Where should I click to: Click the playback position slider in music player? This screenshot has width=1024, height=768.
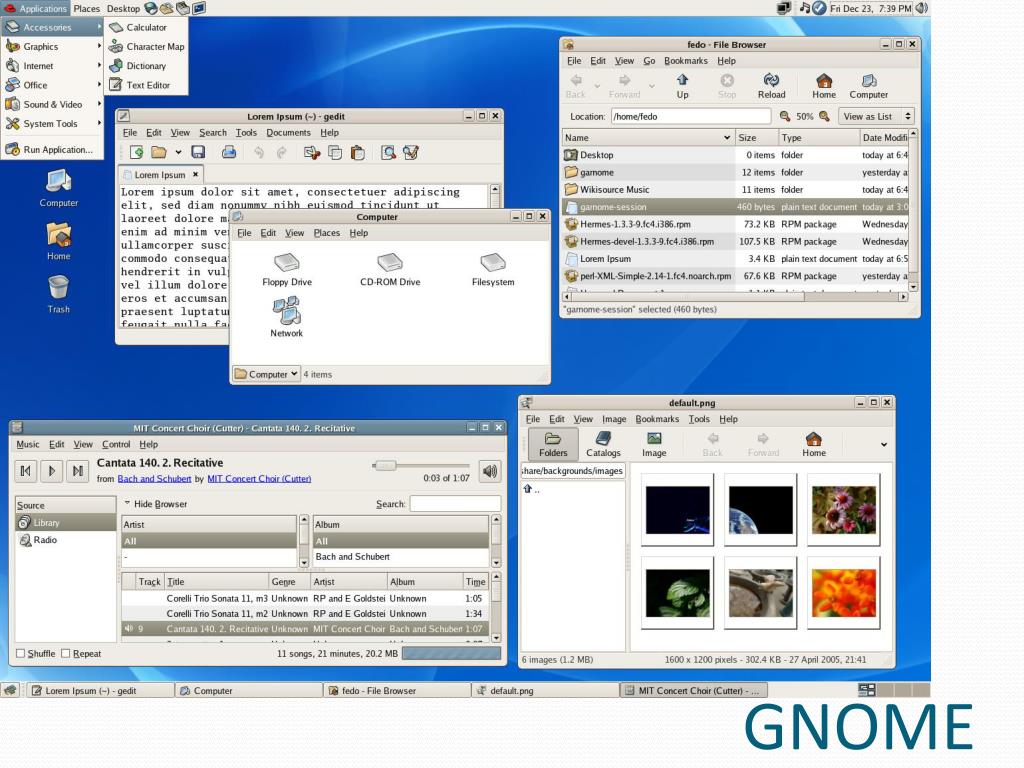tap(419, 465)
